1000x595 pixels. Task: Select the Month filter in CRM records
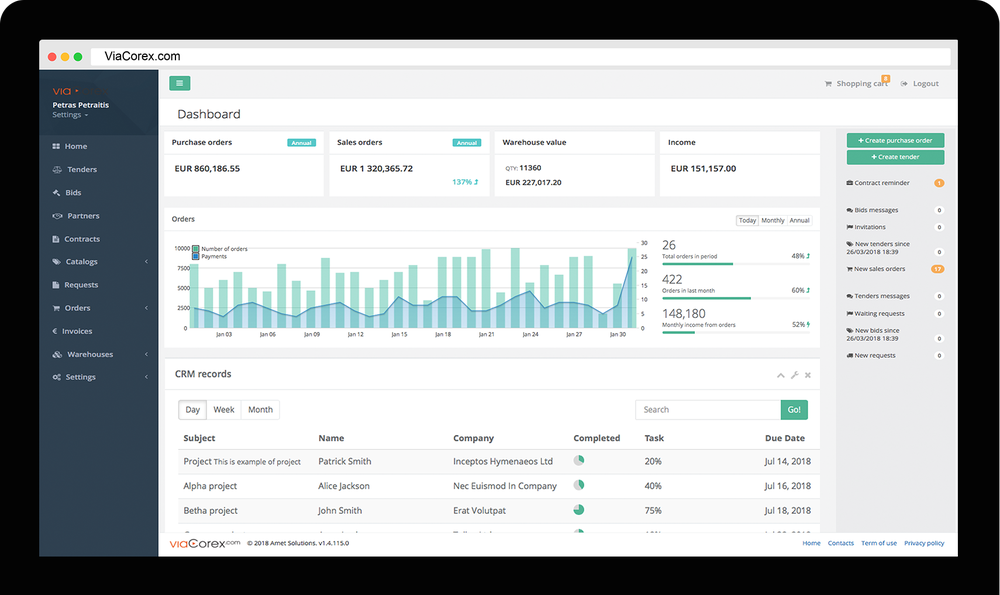pos(260,409)
